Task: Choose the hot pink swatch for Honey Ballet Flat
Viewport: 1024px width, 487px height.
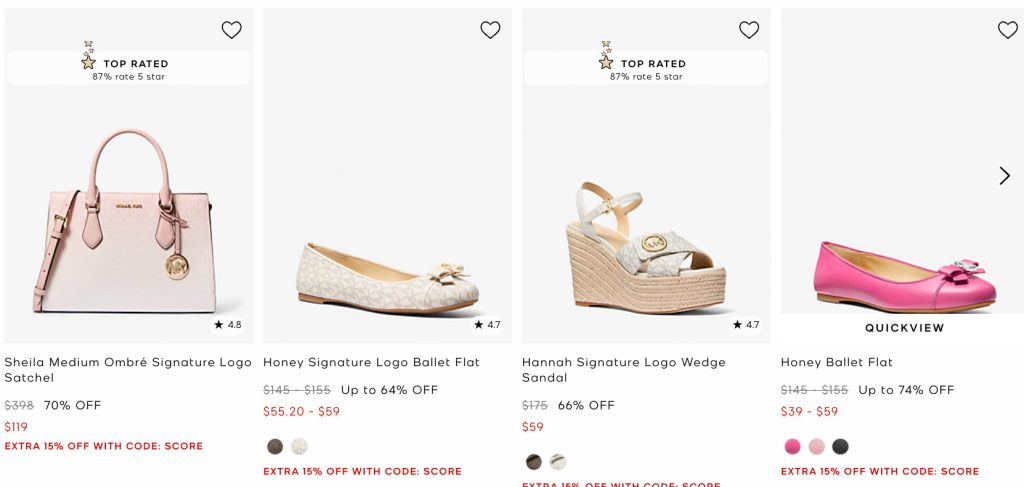Action: tap(793, 447)
